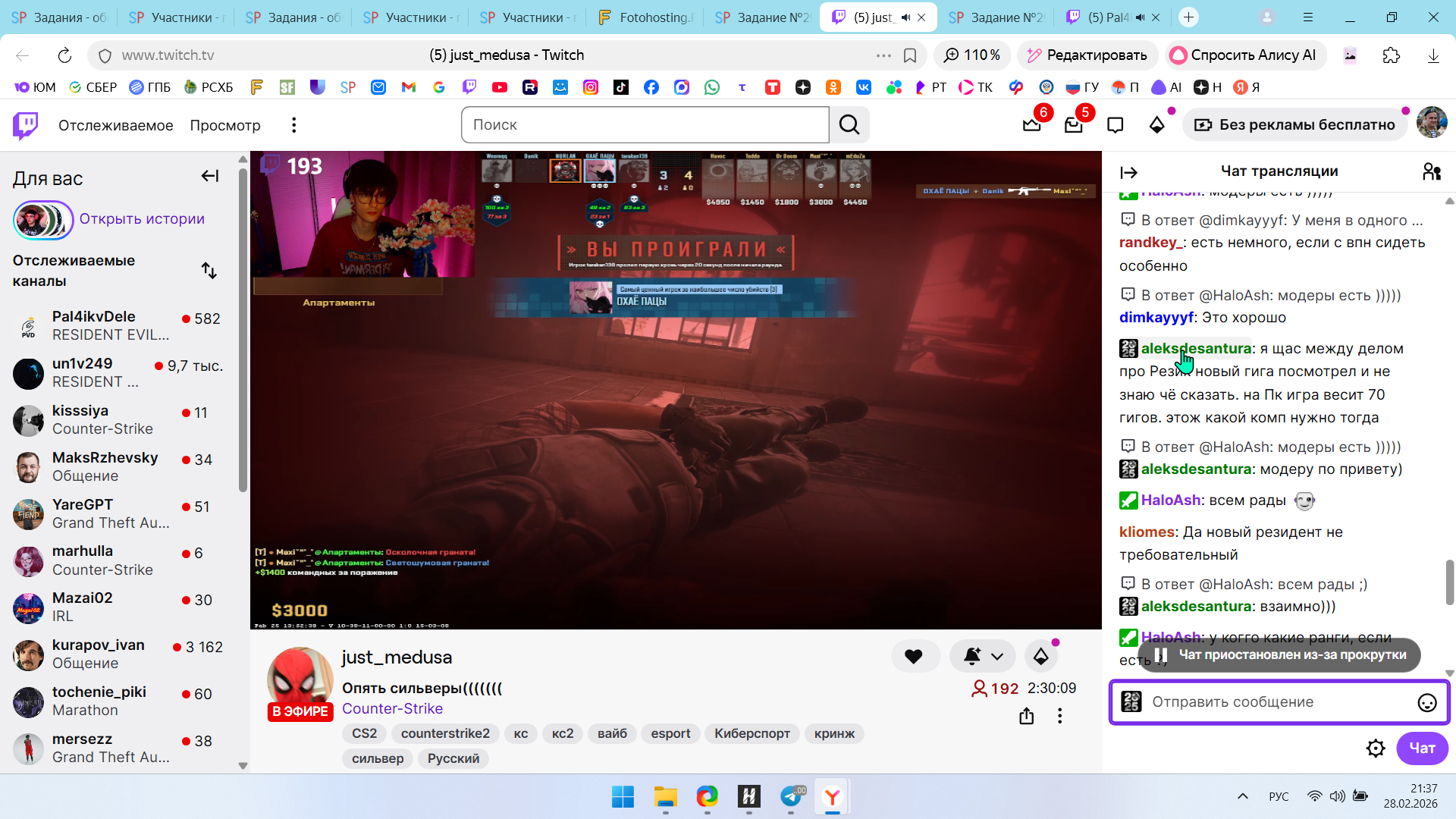The height and width of the screenshot is (819, 1456).
Task: Open three-dot menu in top navigation
Action: pyautogui.click(x=293, y=125)
